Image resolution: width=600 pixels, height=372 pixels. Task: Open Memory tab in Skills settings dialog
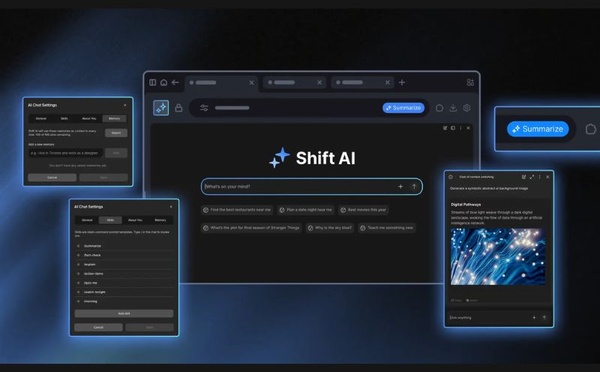pyautogui.click(x=160, y=220)
